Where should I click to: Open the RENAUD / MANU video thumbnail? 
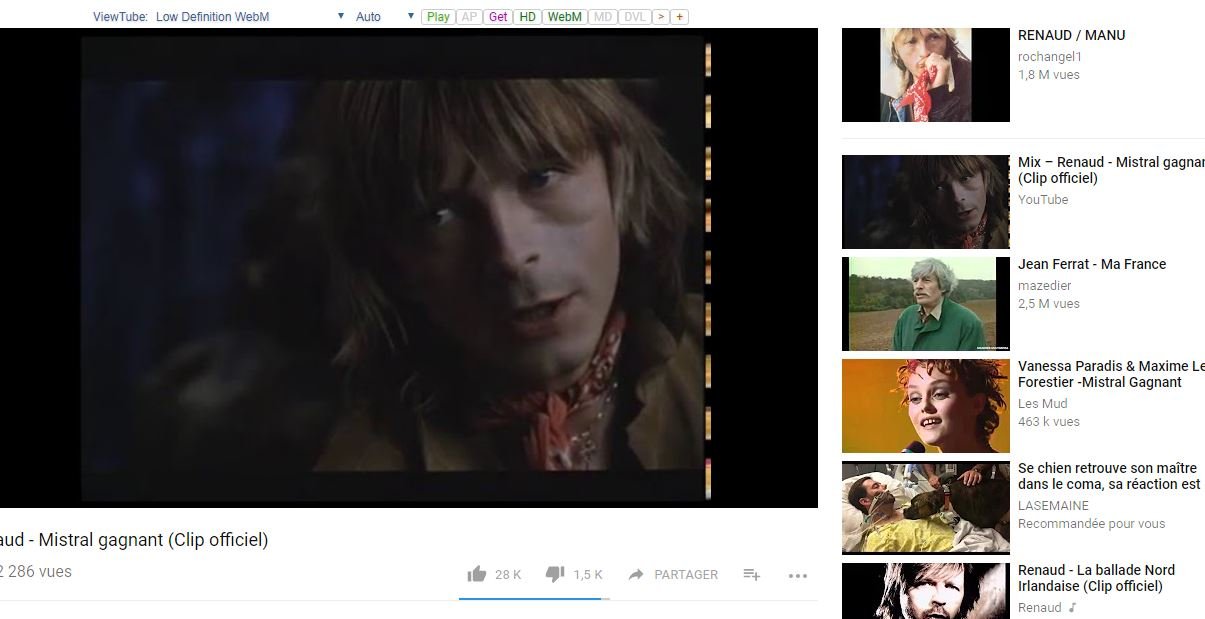(x=926, y=75)
